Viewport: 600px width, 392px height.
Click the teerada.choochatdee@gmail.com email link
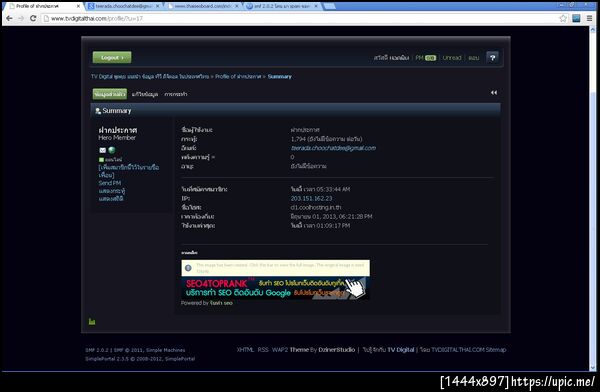[333, 148]
